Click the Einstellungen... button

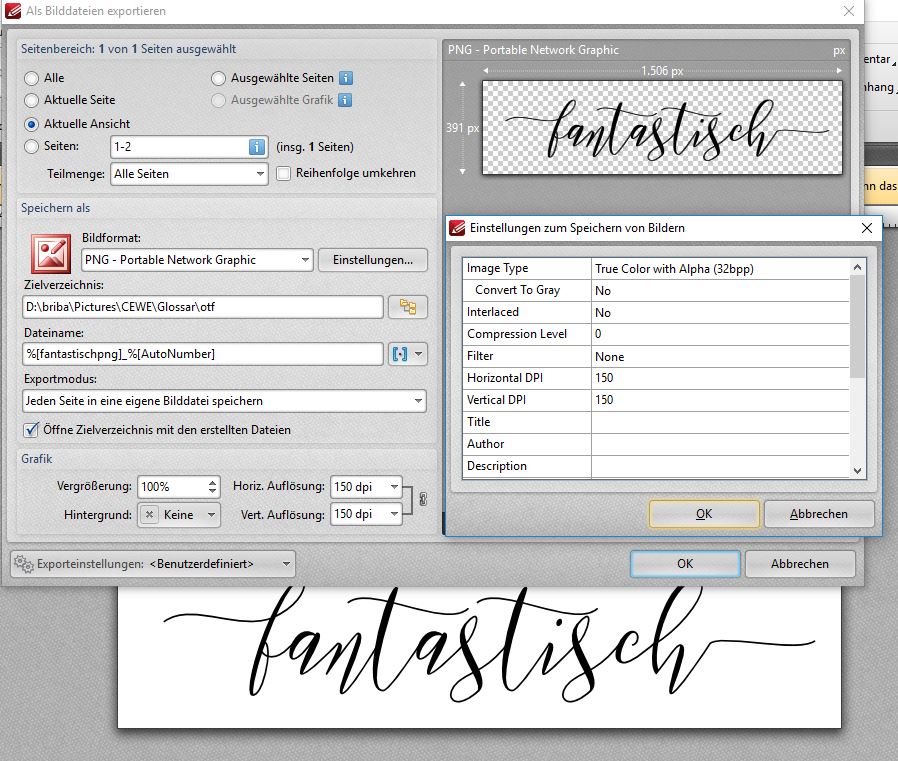[x=373, y=260]
